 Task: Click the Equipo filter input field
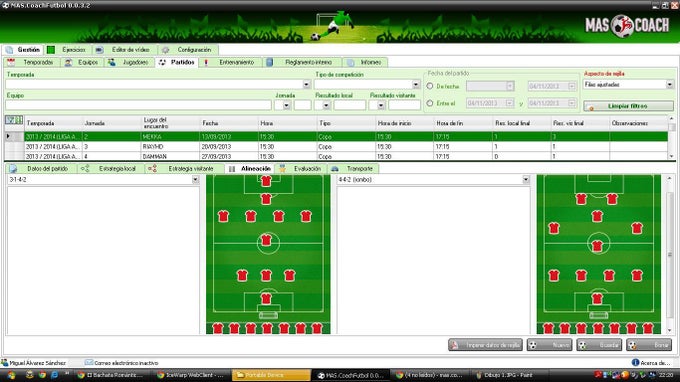138,105
